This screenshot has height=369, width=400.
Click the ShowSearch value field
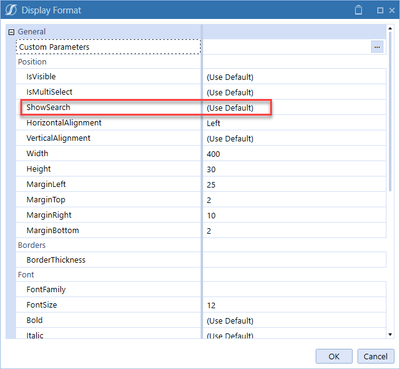[x=295, y=107]
